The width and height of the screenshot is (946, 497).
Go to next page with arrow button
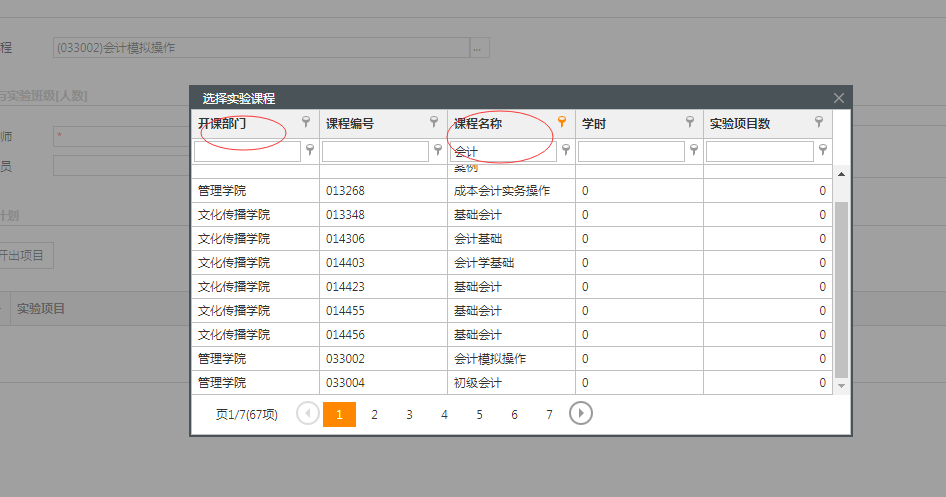(x=581, y=413)
